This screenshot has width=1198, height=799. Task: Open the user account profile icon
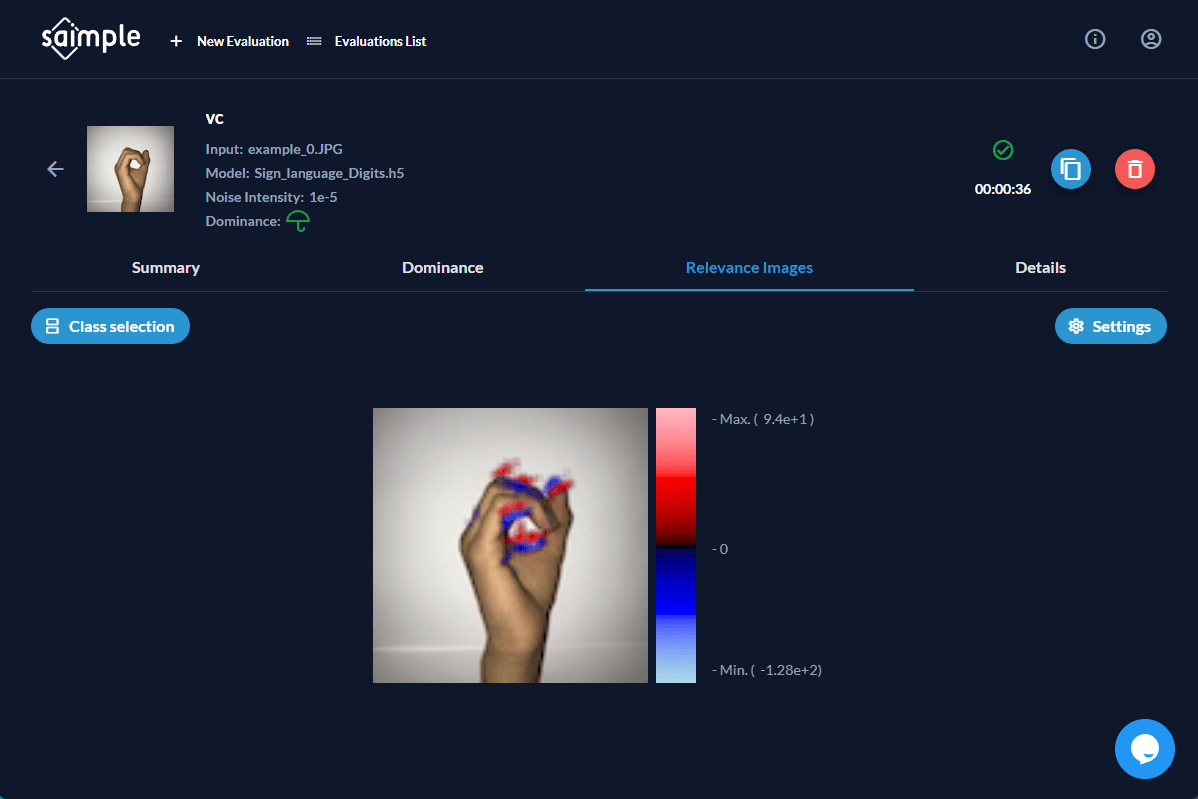tap(1151, 39)
